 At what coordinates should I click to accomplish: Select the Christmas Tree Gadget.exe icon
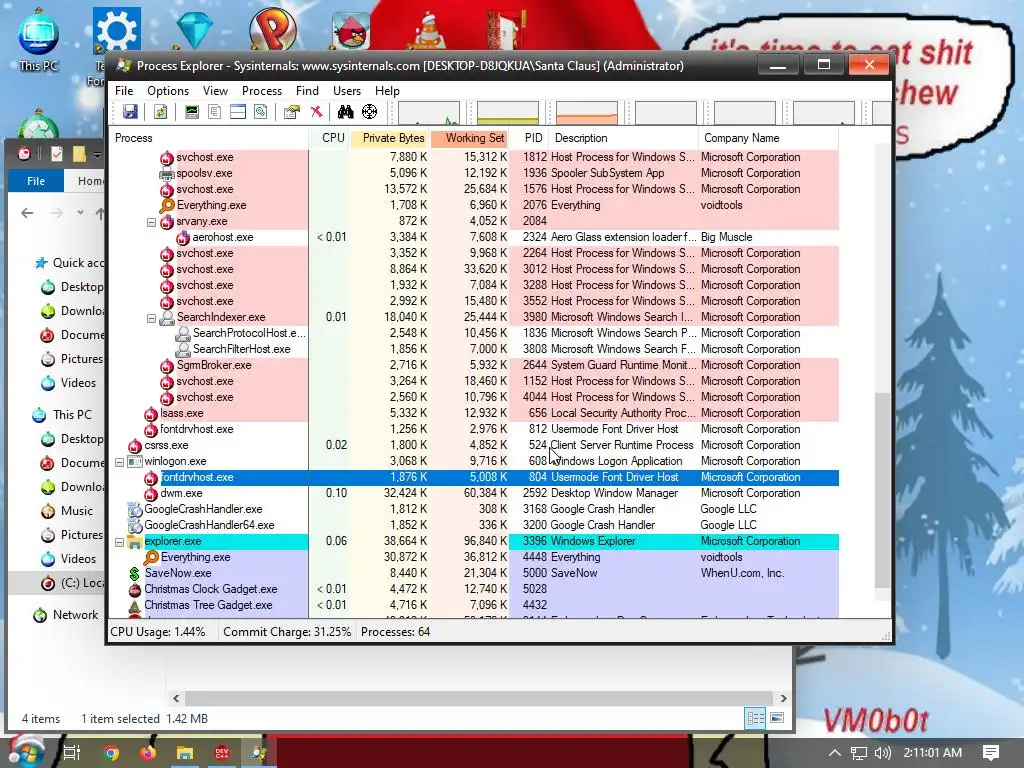click(x=135, y=605)
